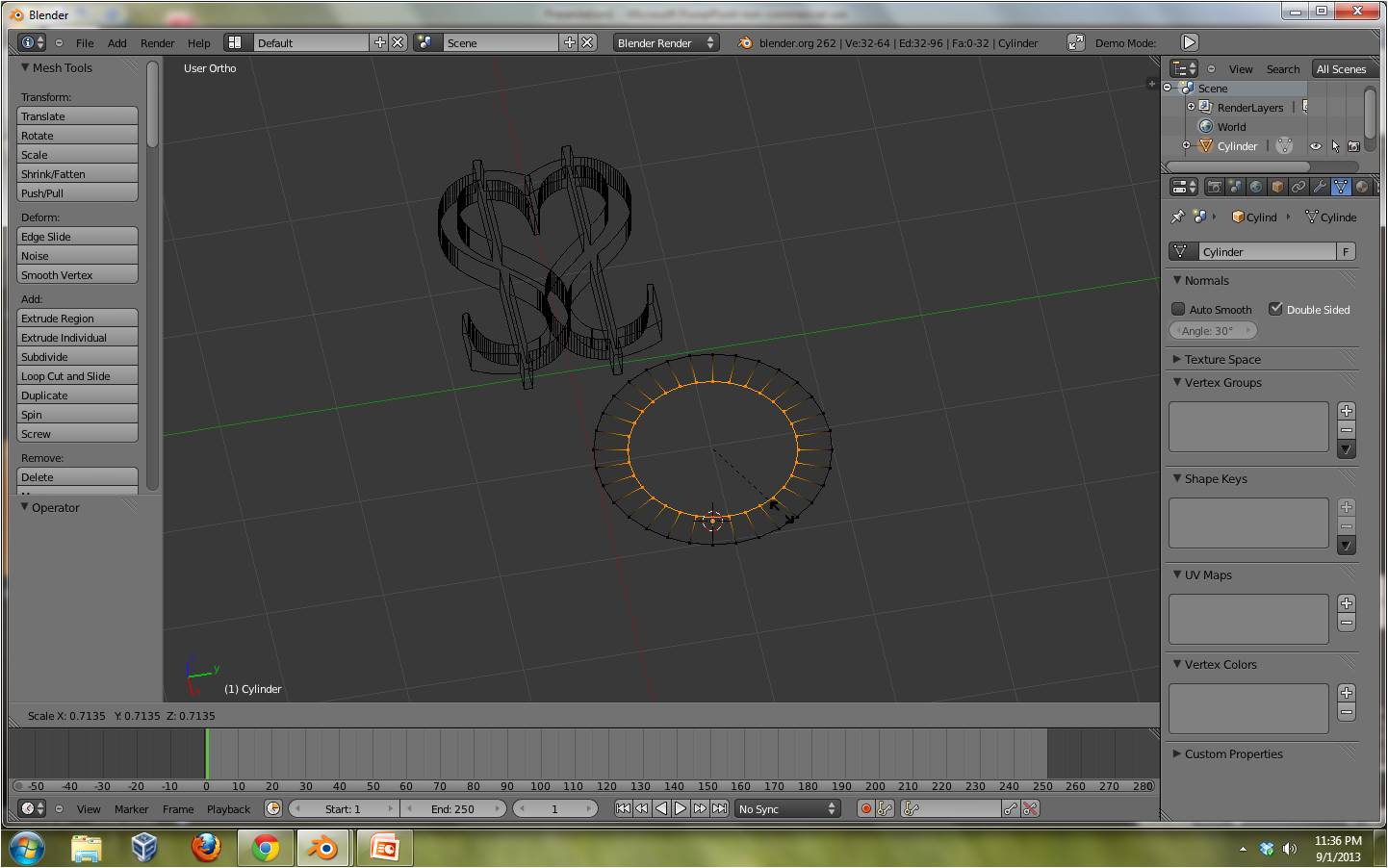
Task: Toggle Cylinder selectability arrow in outliner
Action: pos(1335,146)
